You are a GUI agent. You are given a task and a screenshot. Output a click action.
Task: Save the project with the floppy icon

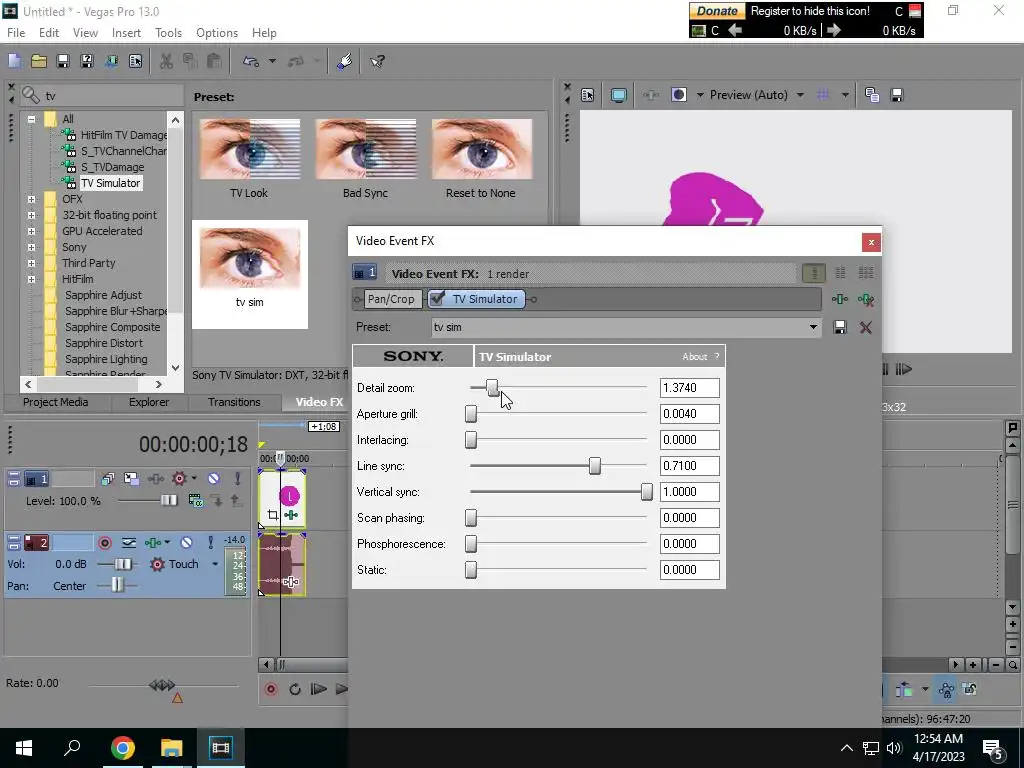pyautogui.click(x=63, y=61)
